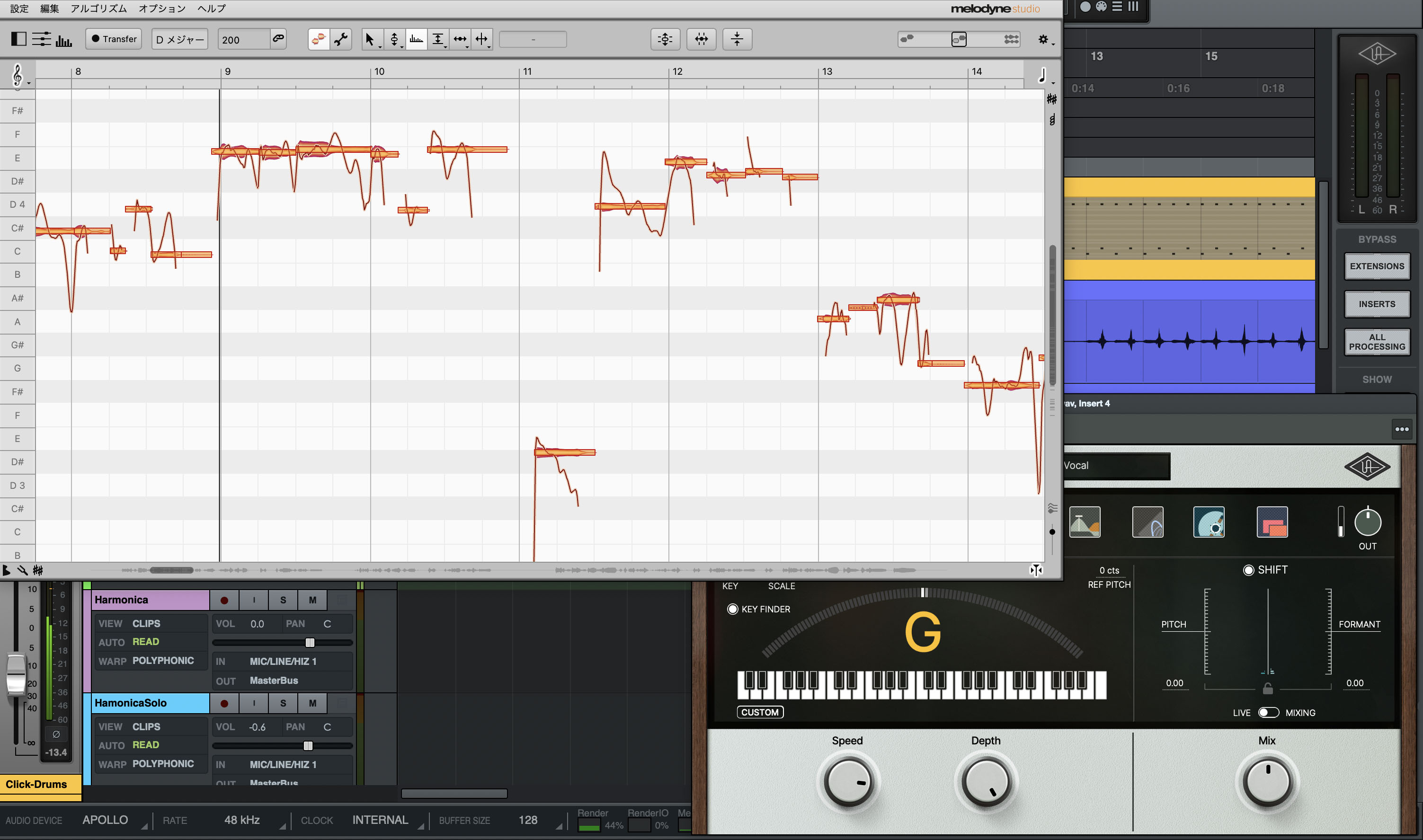Mute the Harmonica track

pyautogui.click(x=312, y=600)
